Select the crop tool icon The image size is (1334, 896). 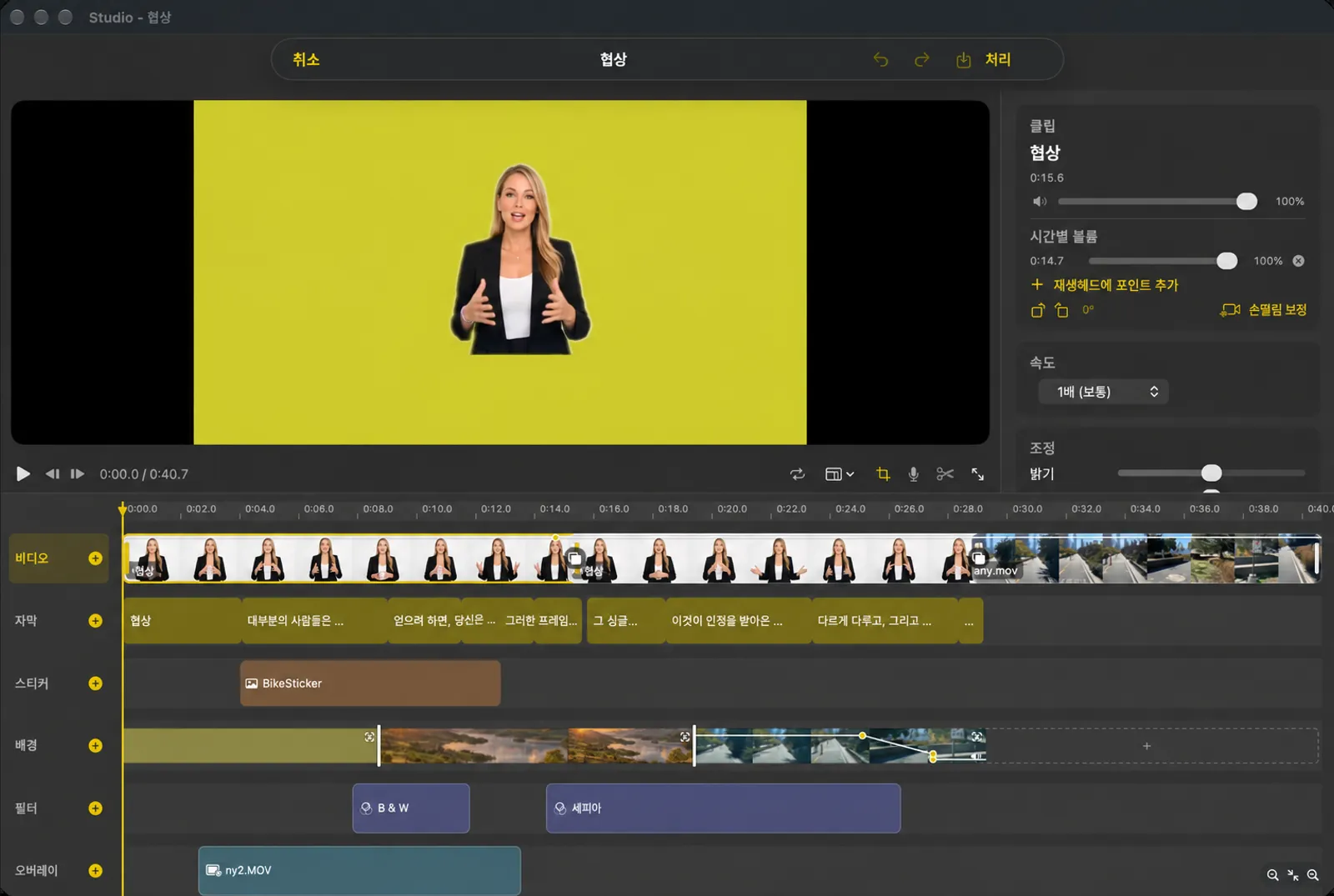(x=883, y=473)
